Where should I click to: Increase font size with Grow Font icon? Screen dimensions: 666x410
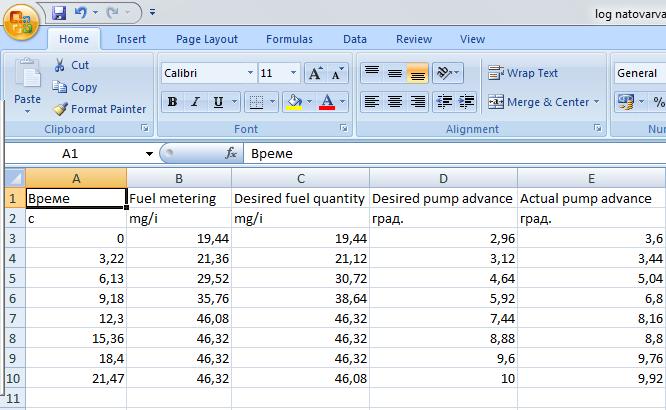tap(315, 74)
